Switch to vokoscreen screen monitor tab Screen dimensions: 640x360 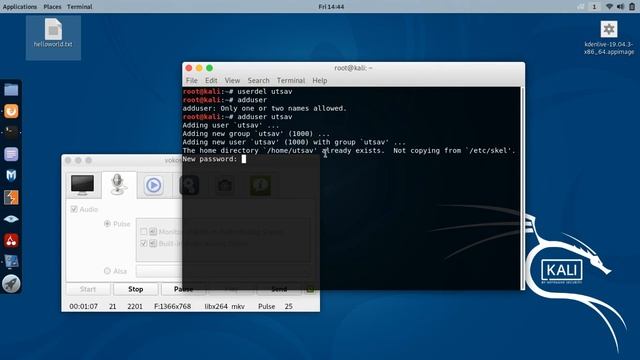click(82, 184)
